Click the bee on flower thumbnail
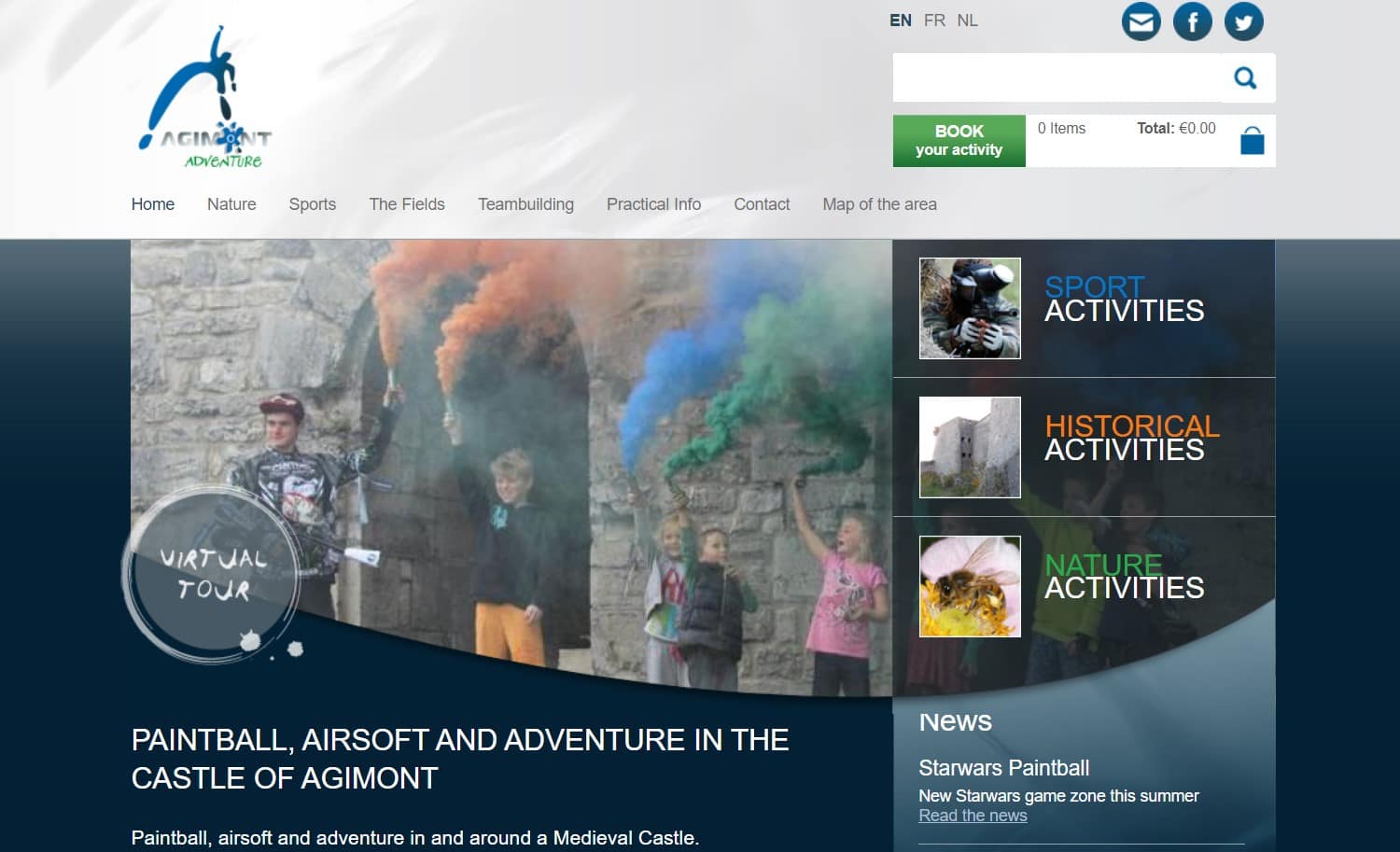Viewport: 1400px width, 852px height. click(x=970, y=586)
